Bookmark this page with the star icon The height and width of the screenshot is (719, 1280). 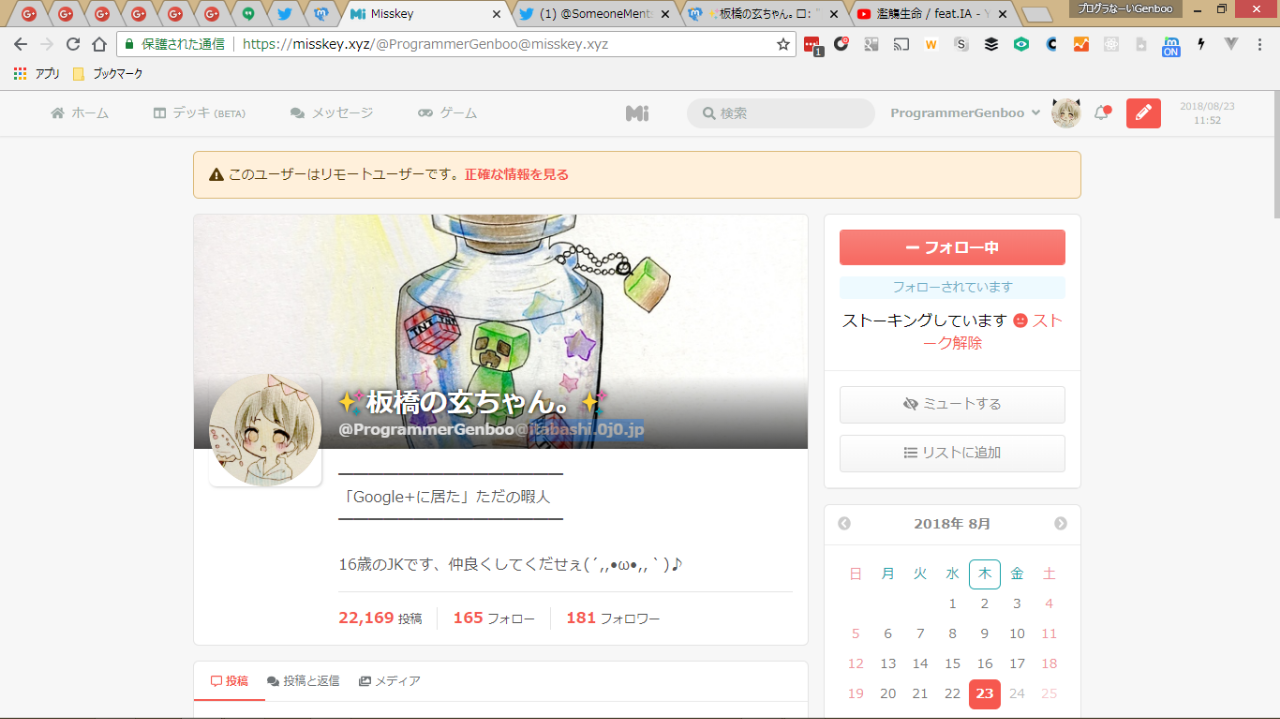[x=783, y=44]
